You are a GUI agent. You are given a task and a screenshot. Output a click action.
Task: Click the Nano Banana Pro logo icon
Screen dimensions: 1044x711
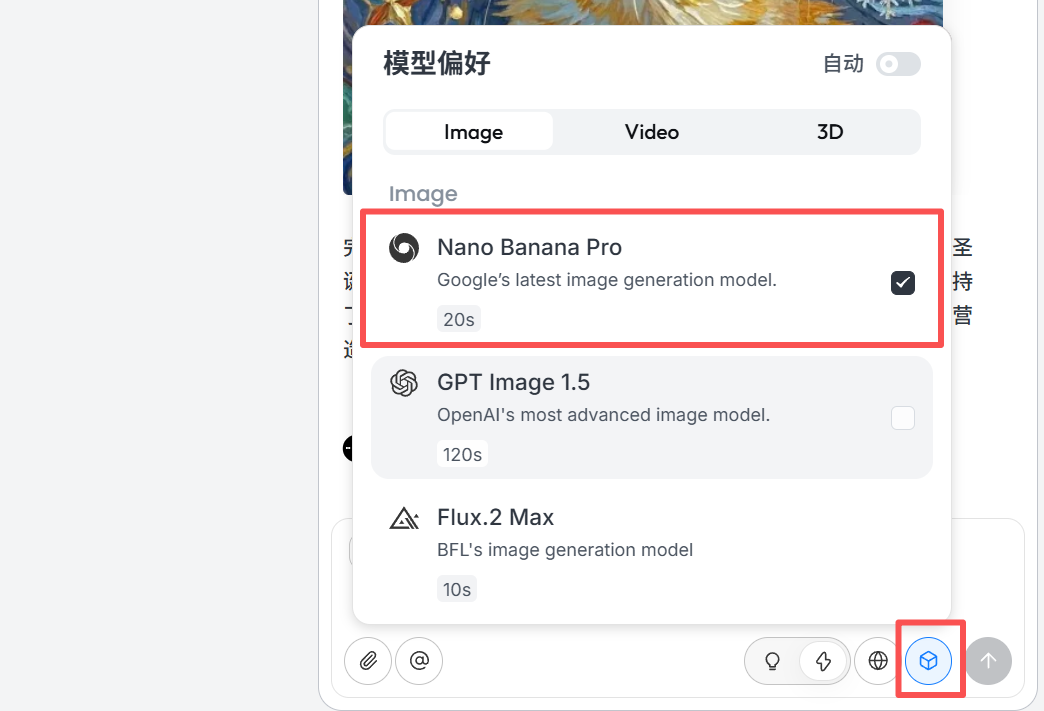[403, 248]
